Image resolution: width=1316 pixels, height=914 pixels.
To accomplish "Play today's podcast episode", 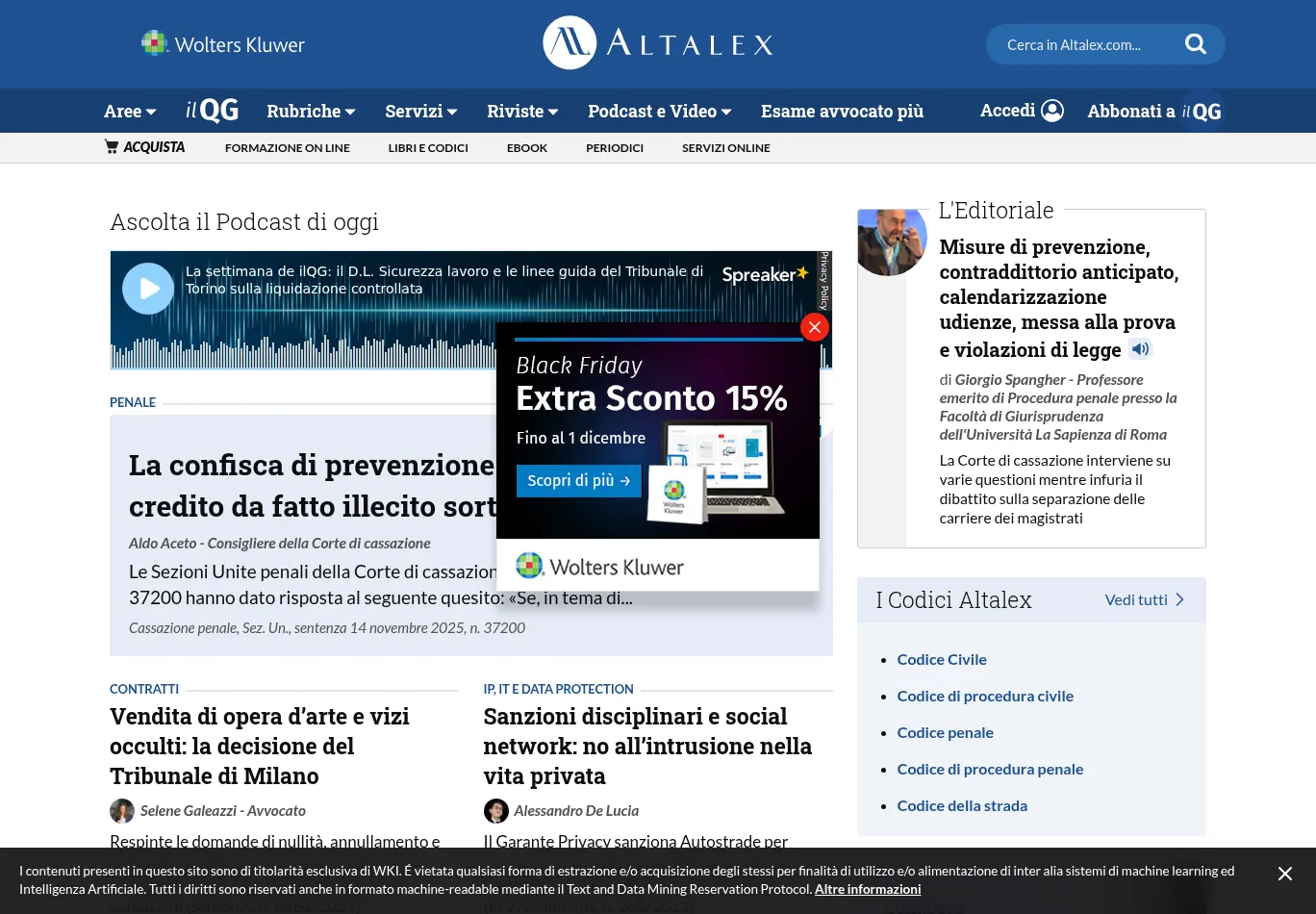I will [x=148, y=289].
